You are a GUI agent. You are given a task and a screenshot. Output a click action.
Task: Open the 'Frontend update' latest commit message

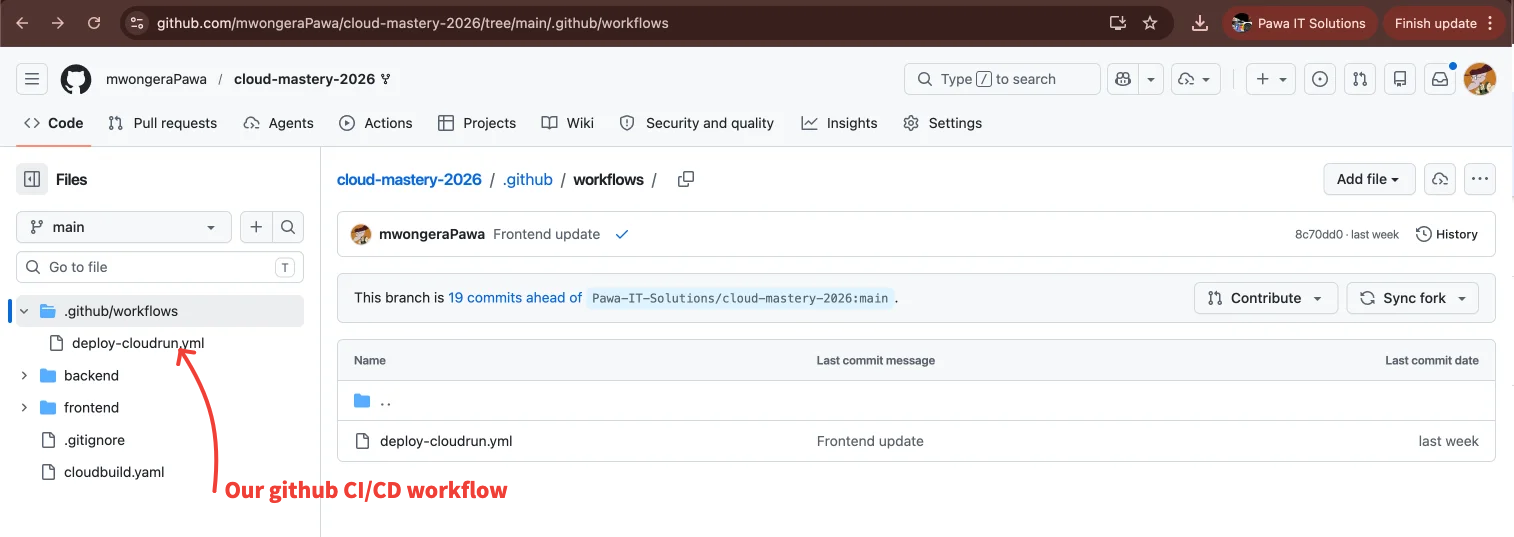coord(547,234)
